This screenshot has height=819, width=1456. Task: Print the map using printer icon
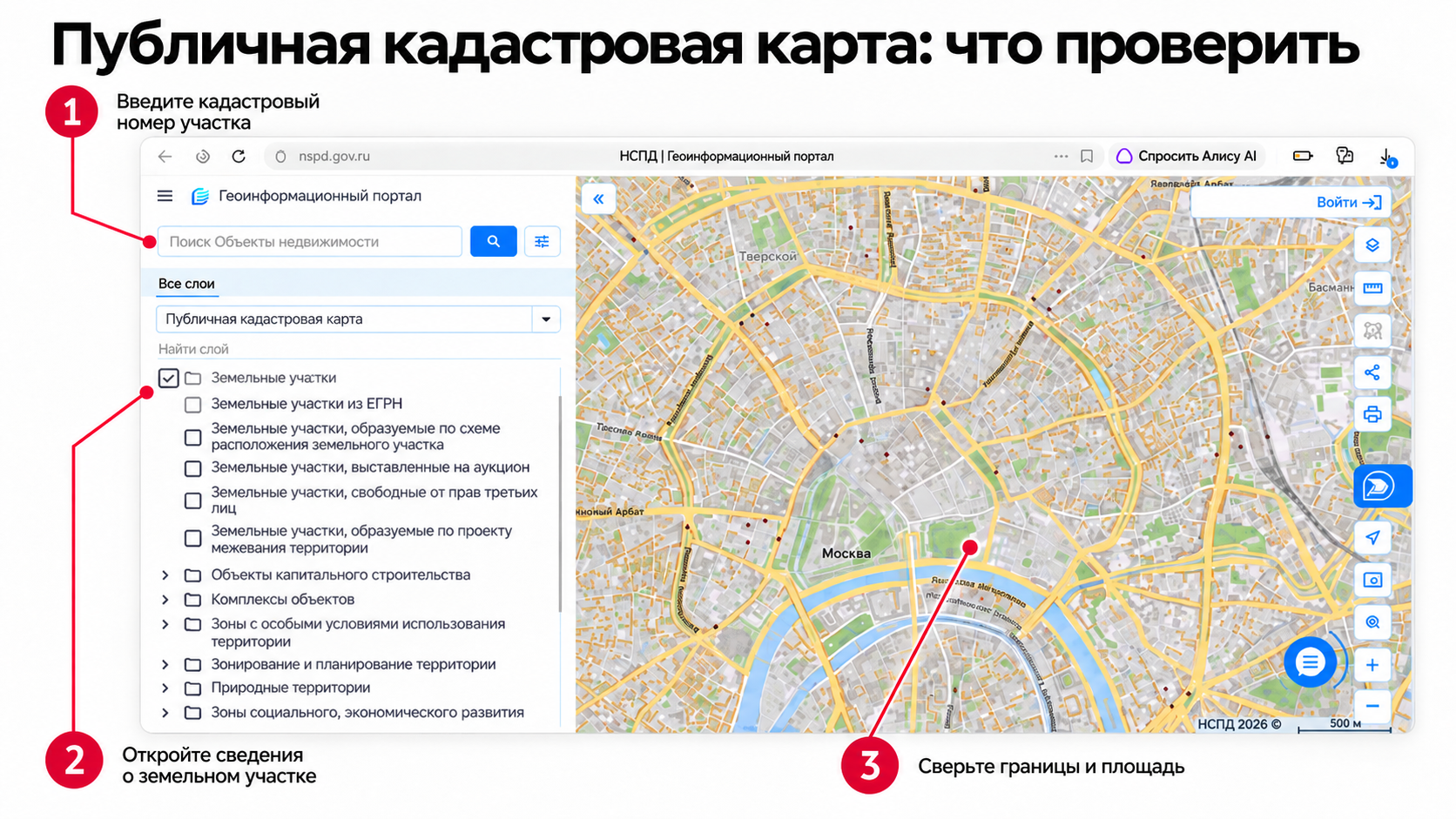click(1372, 414)
